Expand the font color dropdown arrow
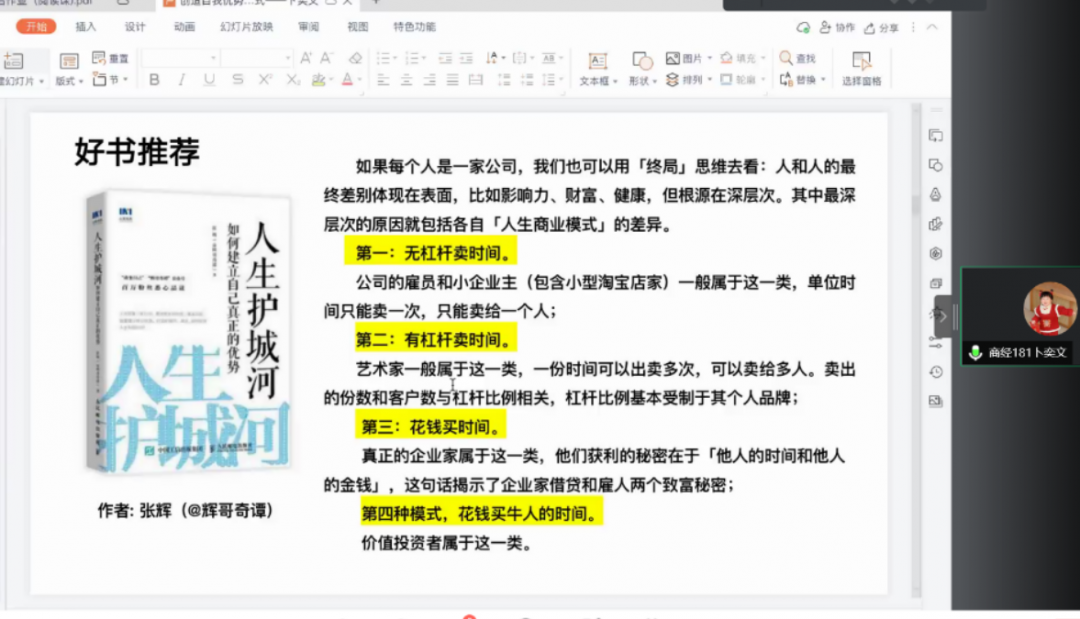 358,80
